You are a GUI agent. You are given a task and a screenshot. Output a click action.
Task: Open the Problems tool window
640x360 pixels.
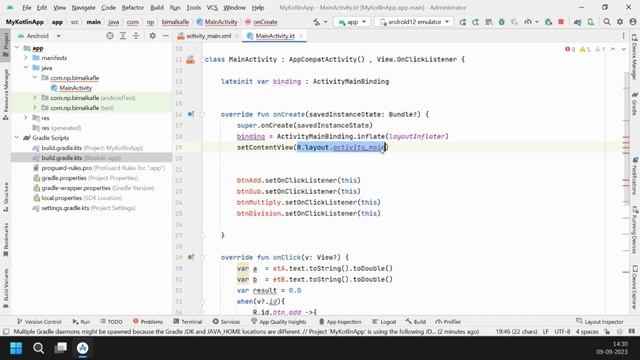point(148,322)
